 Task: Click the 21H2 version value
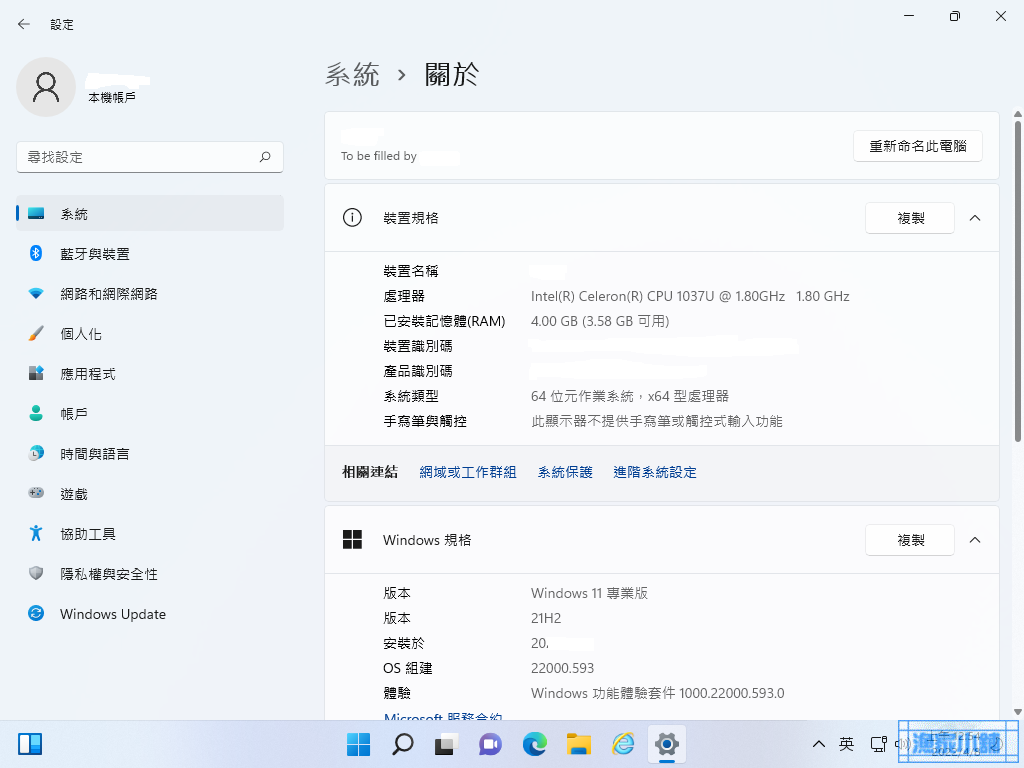click(546, 618)
